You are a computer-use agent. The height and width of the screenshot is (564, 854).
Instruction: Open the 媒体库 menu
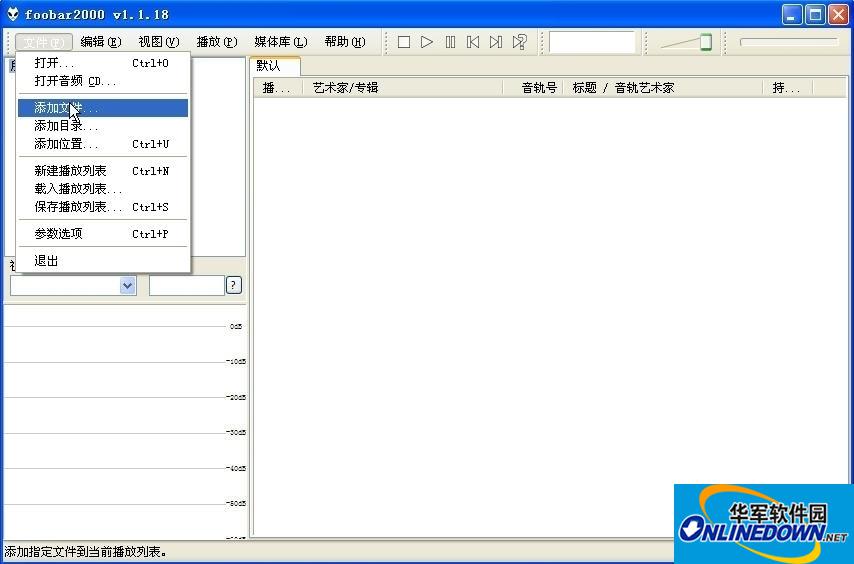tap(280, 42)
